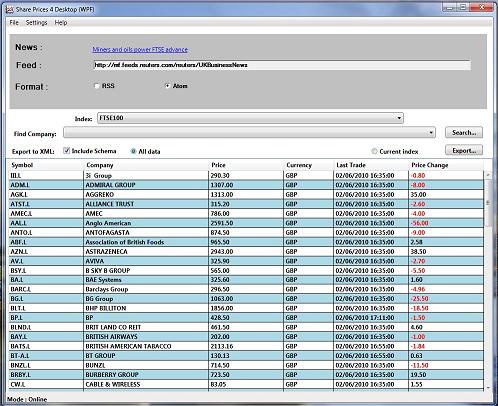
Task: Click the 17:11:00 last trade time for BP
Action: pos(371,318)
